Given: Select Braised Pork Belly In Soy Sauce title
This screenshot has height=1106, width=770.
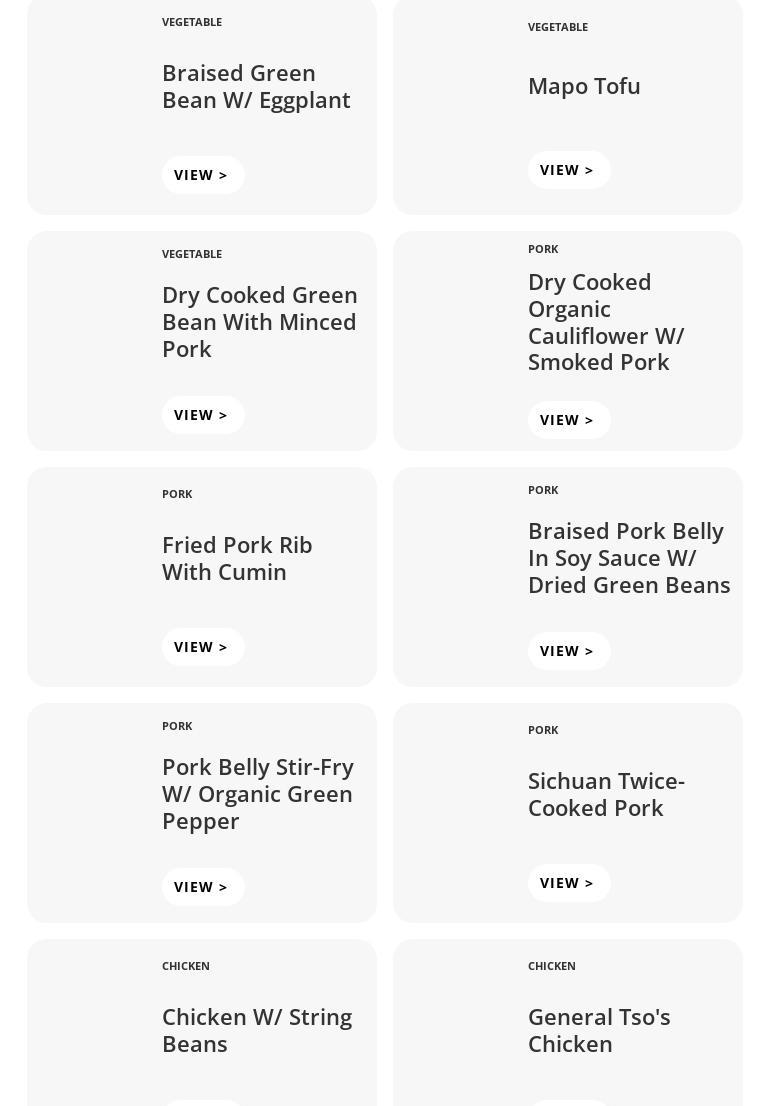Looking at the screenshot, I should pyautogui.click(x=628, y=558).
